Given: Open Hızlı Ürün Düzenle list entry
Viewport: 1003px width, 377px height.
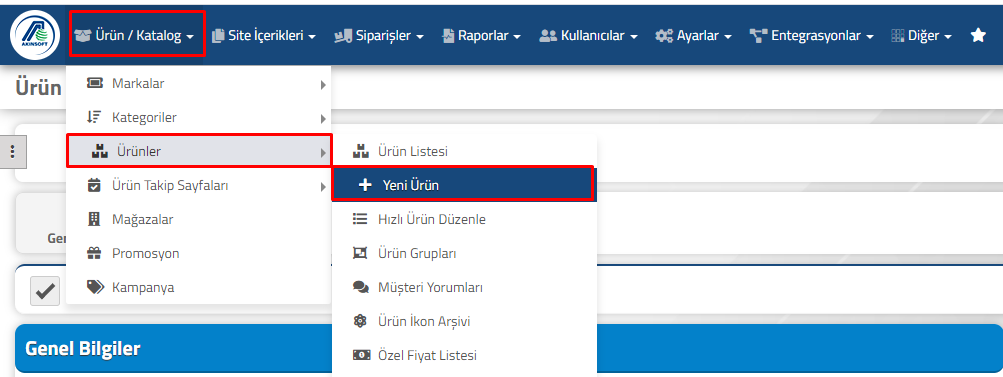Looking at the screenshot, I should point(464,220).
